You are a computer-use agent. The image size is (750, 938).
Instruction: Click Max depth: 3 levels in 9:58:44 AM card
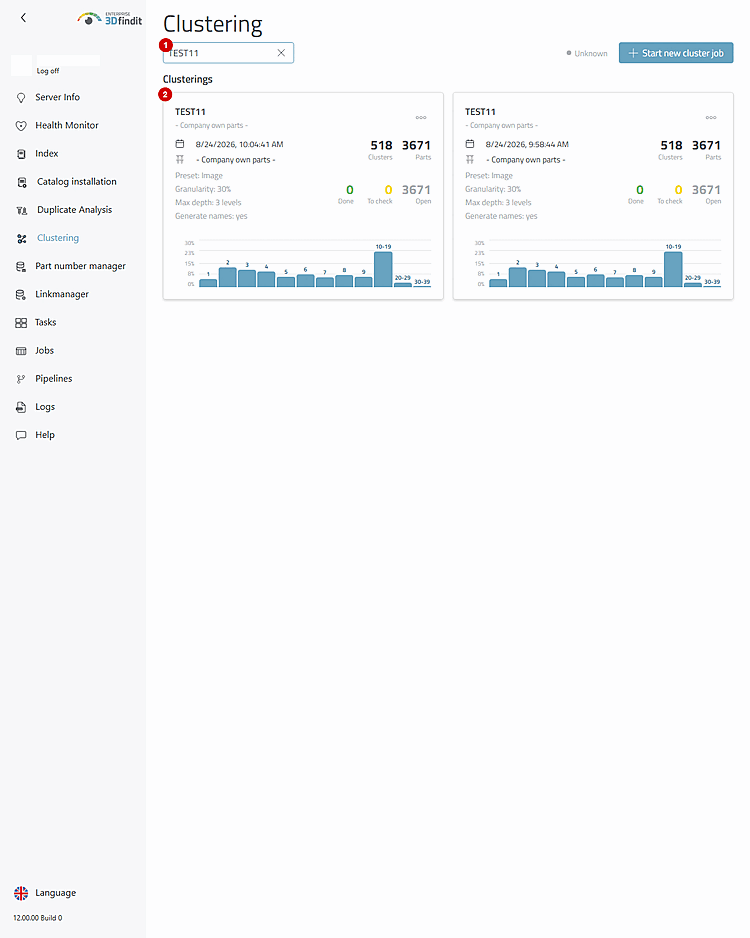498,202
